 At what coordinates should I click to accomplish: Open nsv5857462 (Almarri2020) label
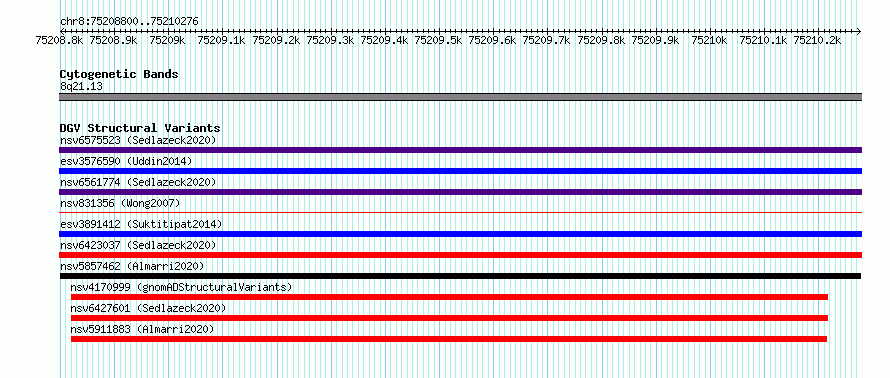tap(132, 266)
